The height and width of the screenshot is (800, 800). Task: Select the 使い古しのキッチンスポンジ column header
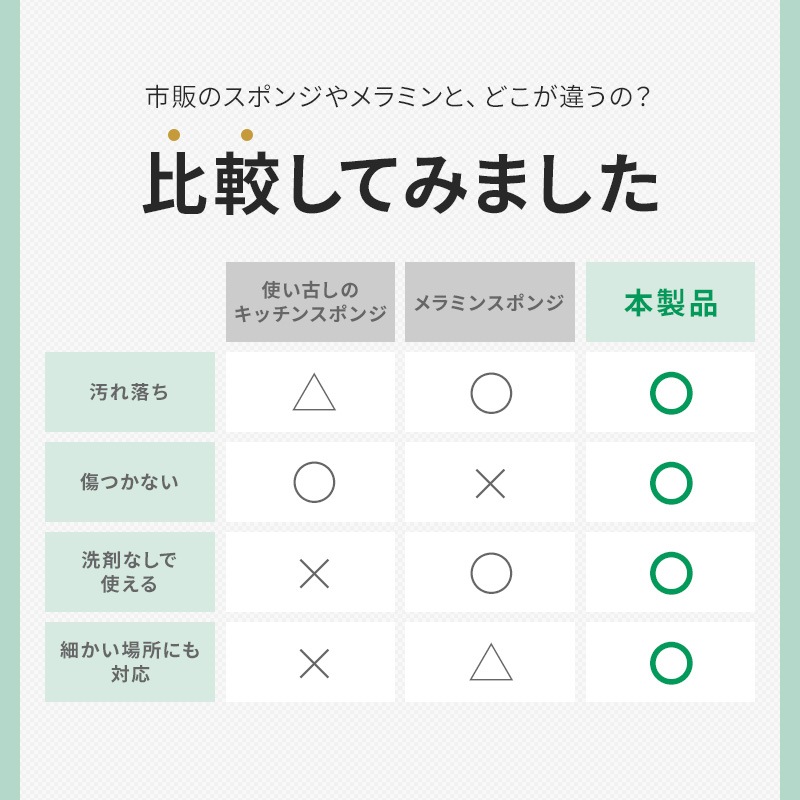click(310, 302)
